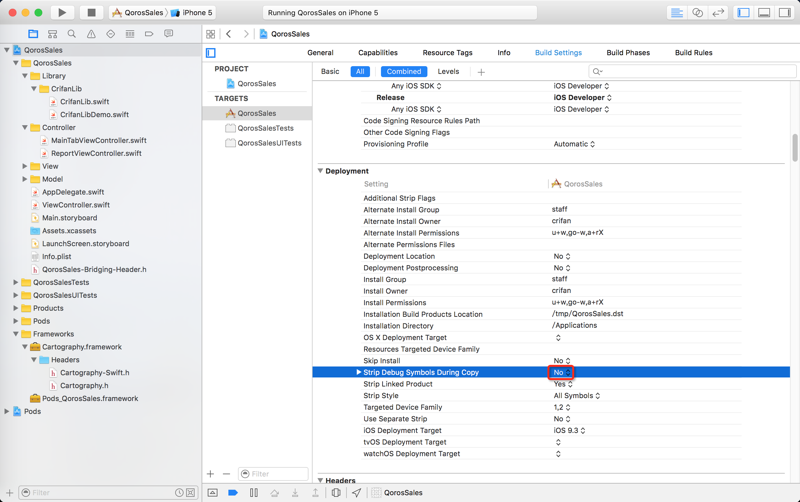Toggle breakpoints in debug bar

233,492
